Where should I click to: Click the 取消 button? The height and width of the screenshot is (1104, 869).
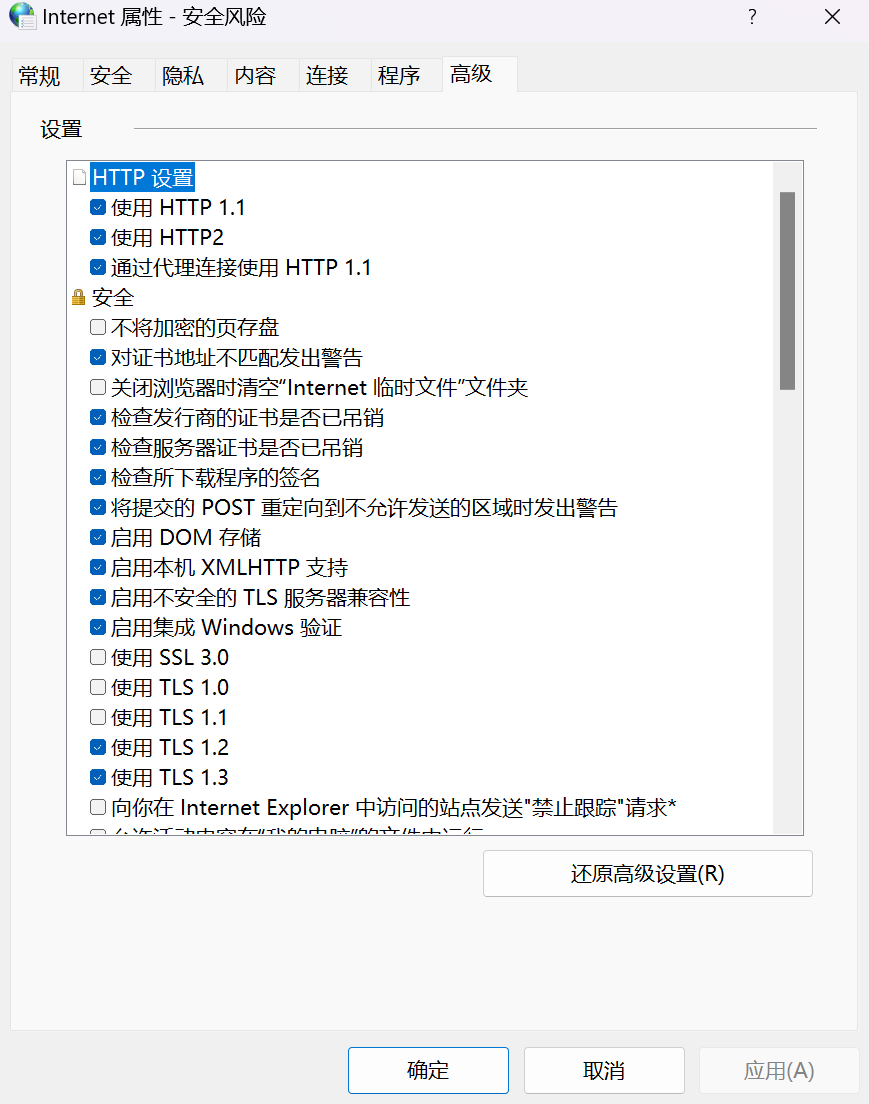pyautogui.click(x=604, y=1070)
